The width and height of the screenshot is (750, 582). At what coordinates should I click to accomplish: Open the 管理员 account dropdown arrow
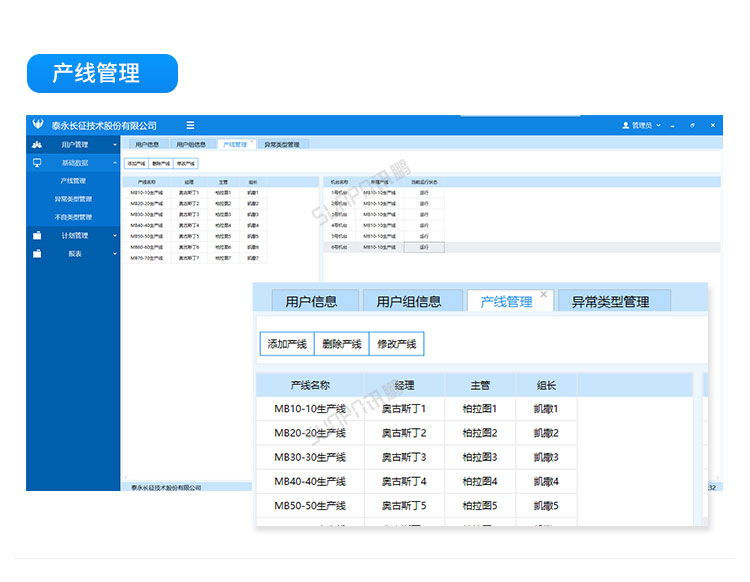pyautogui.click(x=660, y=126)
